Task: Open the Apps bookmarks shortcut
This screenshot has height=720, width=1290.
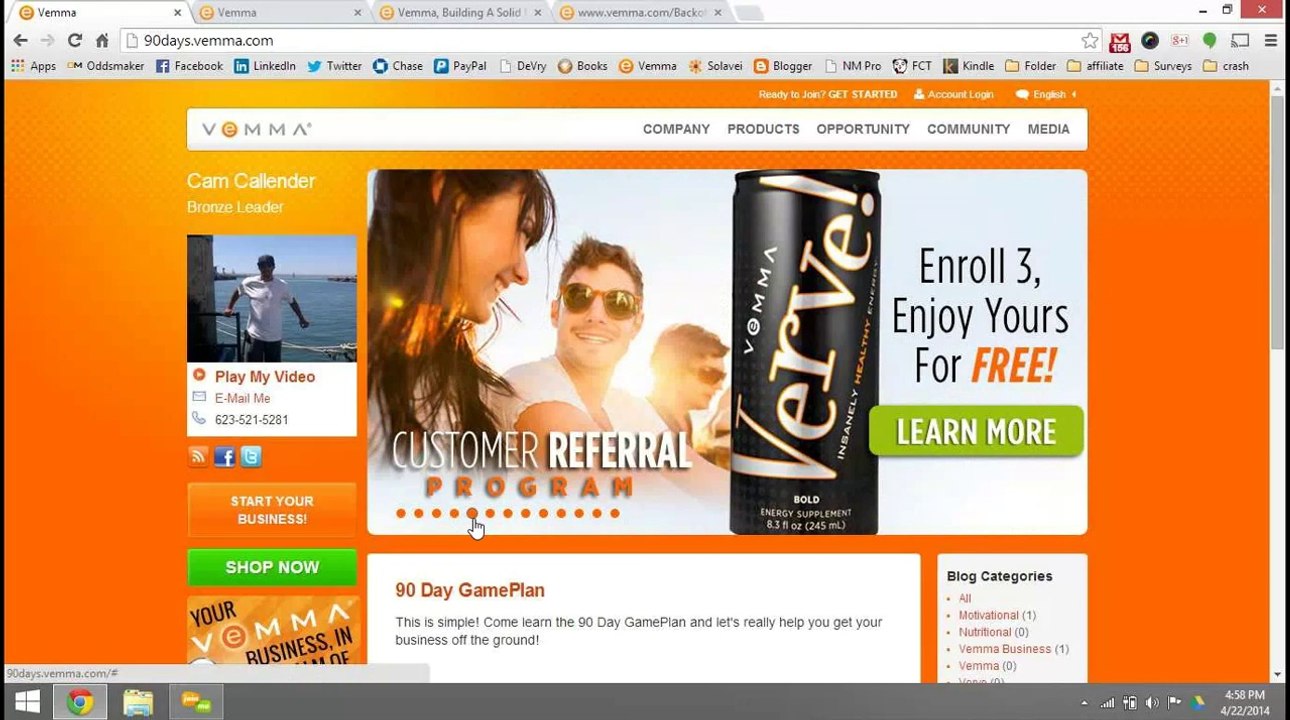Action: tap(33, 66)
